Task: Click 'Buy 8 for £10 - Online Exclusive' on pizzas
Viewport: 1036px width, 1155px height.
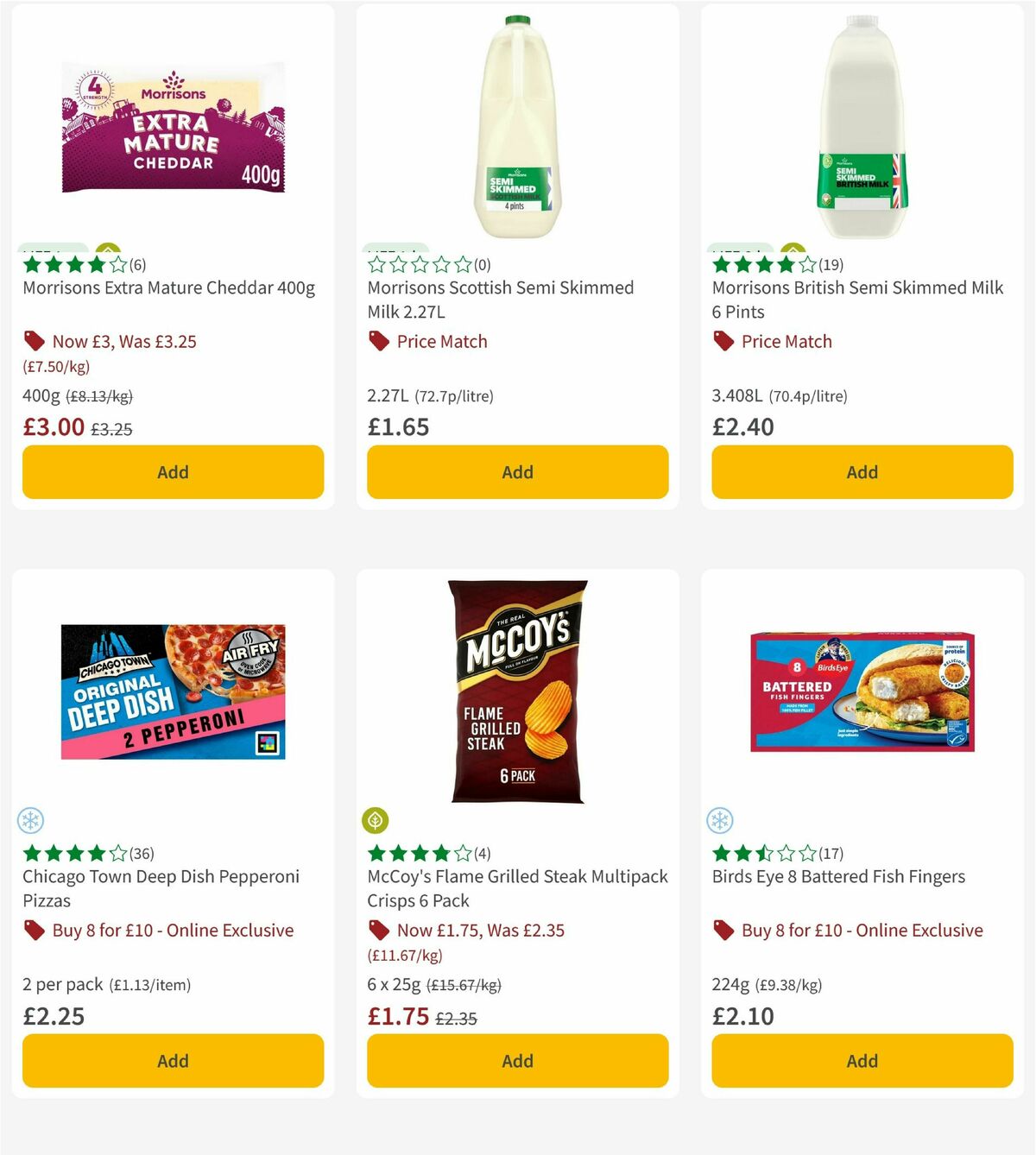Action: click(x=173, y=930)
